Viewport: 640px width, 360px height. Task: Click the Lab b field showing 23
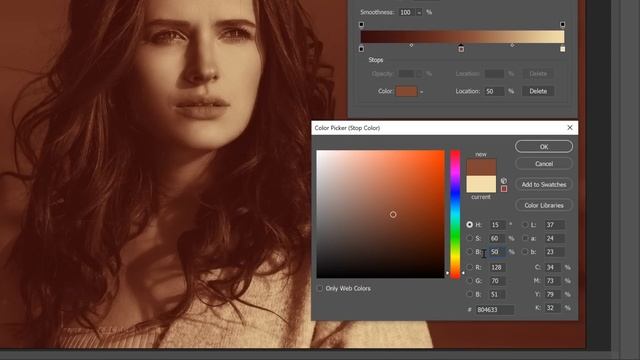click(x=554, y=251)
